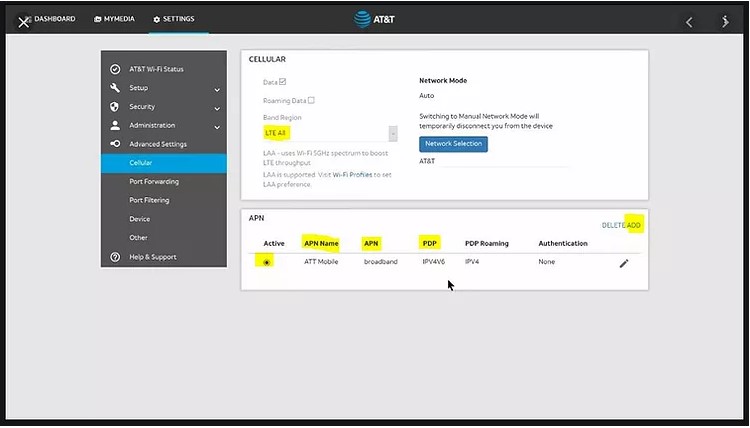Click the Administration person icon
The height and width of the screenshot is (428, 750).
[115, 125]
